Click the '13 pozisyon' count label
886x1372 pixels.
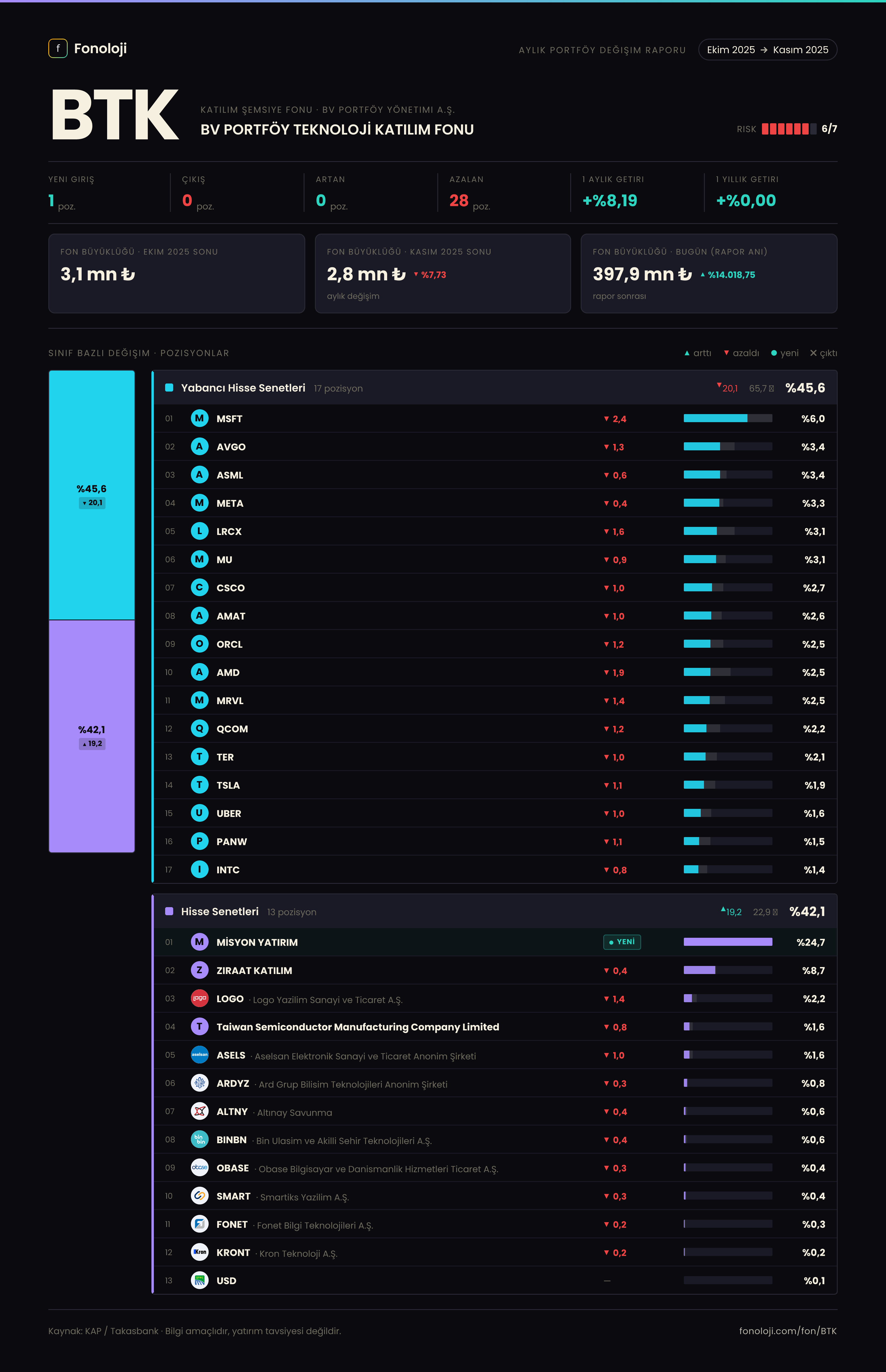[292, 912]
